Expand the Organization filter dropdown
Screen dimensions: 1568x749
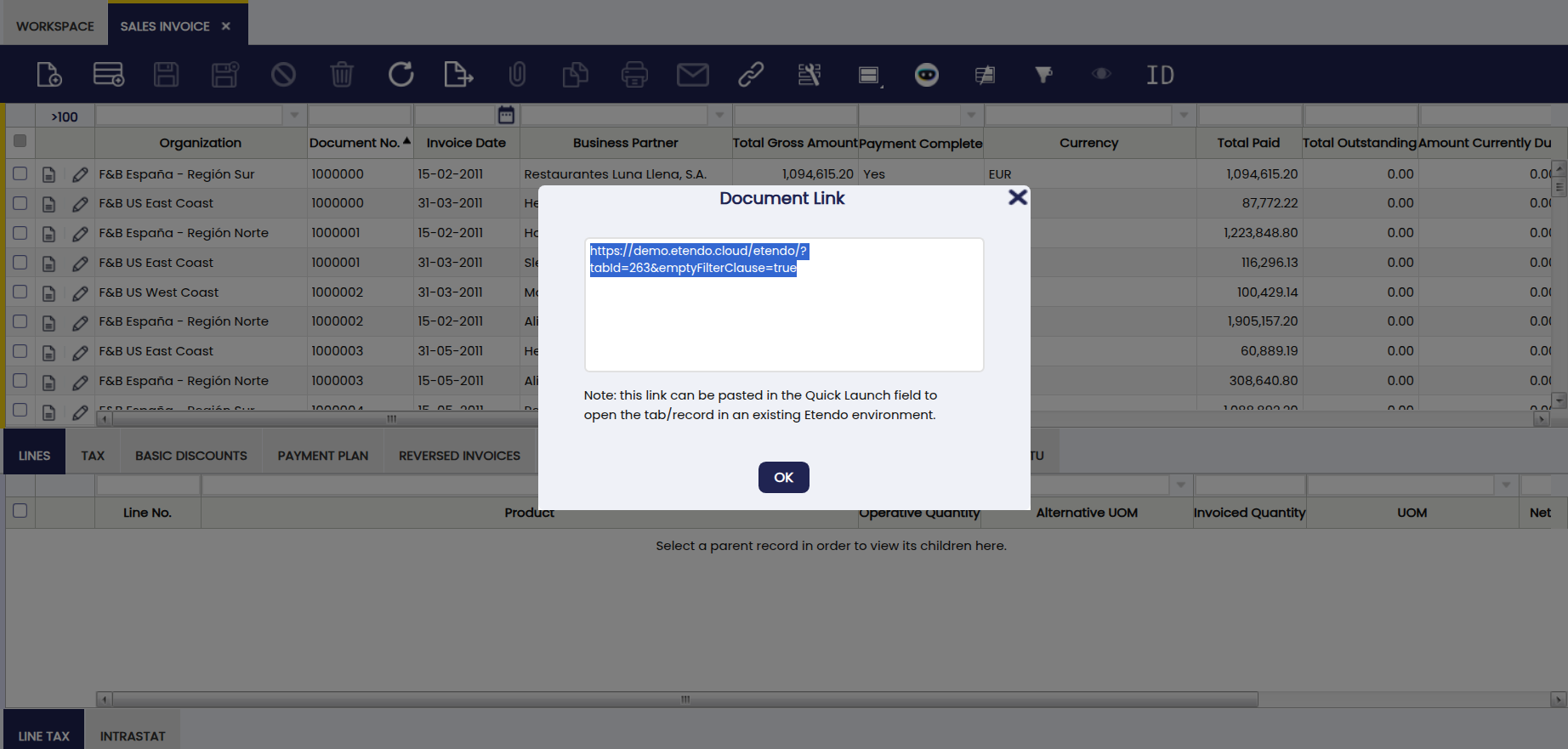(x=294, y=115)
